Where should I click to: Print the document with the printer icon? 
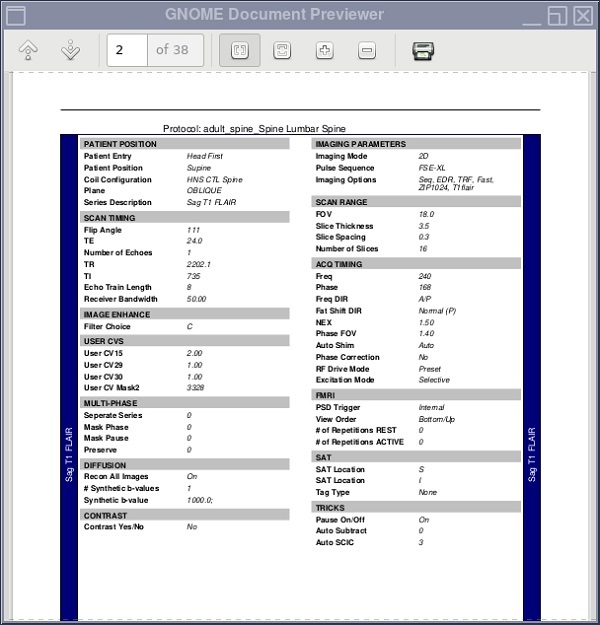click(423, 51)
